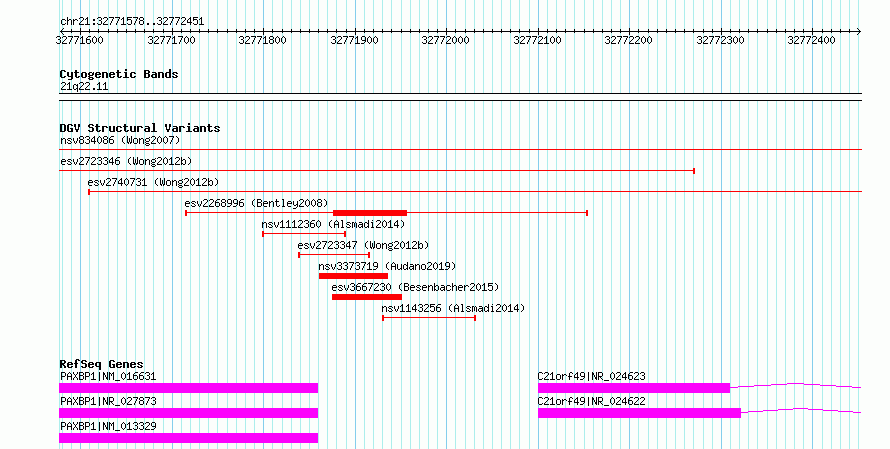Open the RefSeq Genes track heading
890x449 pixels.
tap(101, 364)
